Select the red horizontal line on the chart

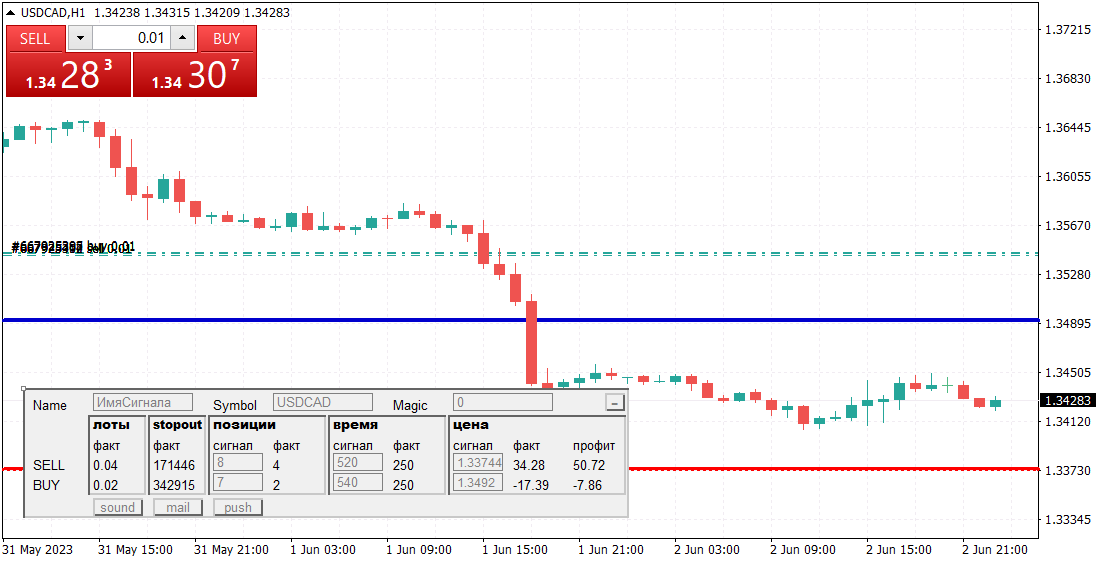[833, 469]
